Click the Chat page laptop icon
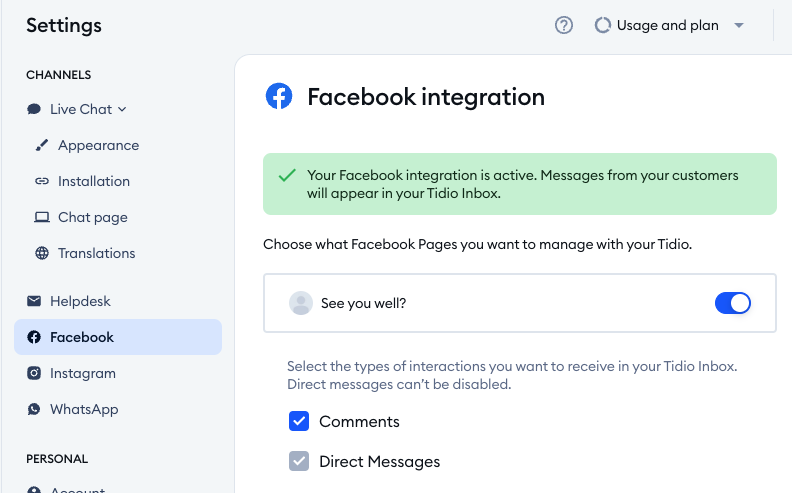 tap(42, 217)
